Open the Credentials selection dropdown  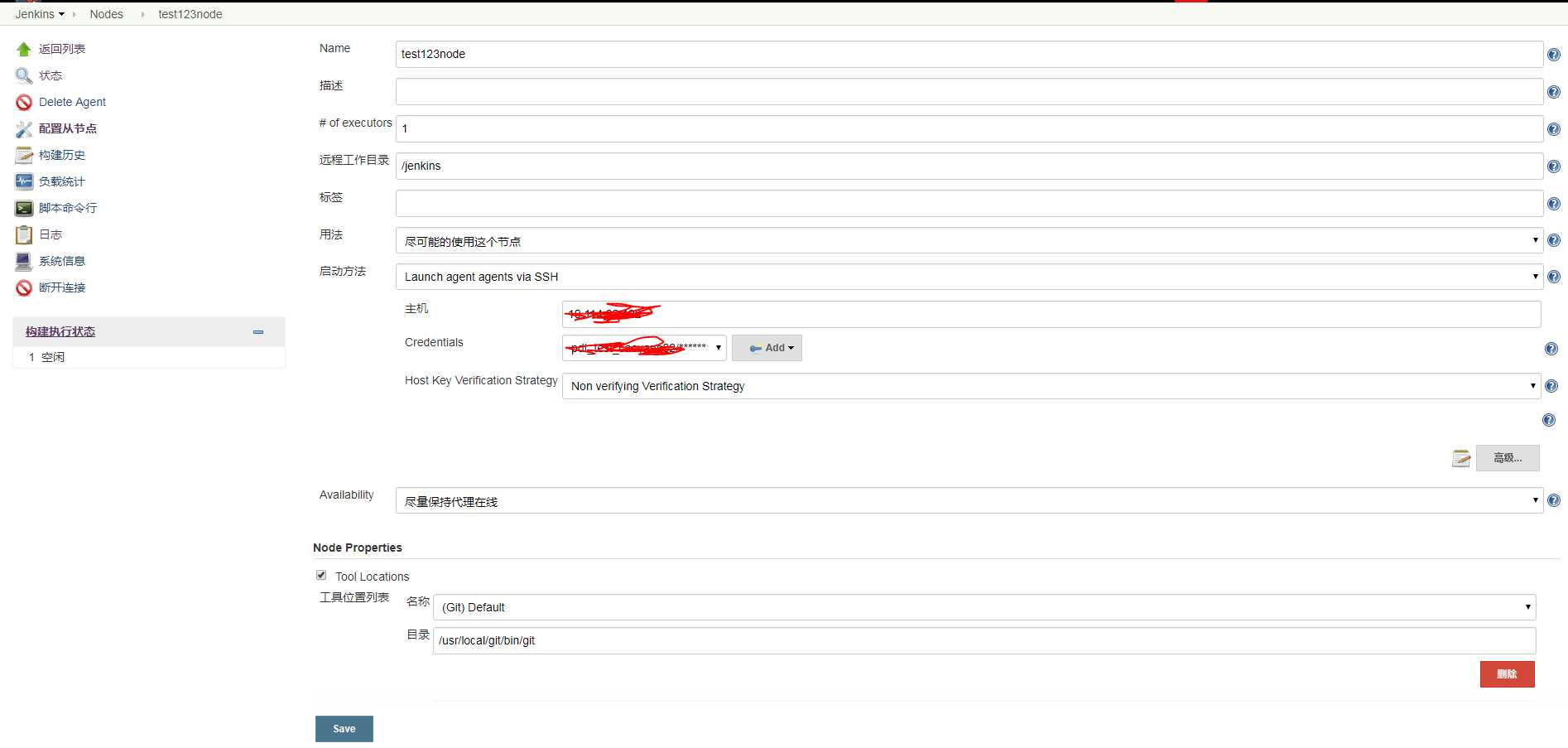[x=644, y=348]
